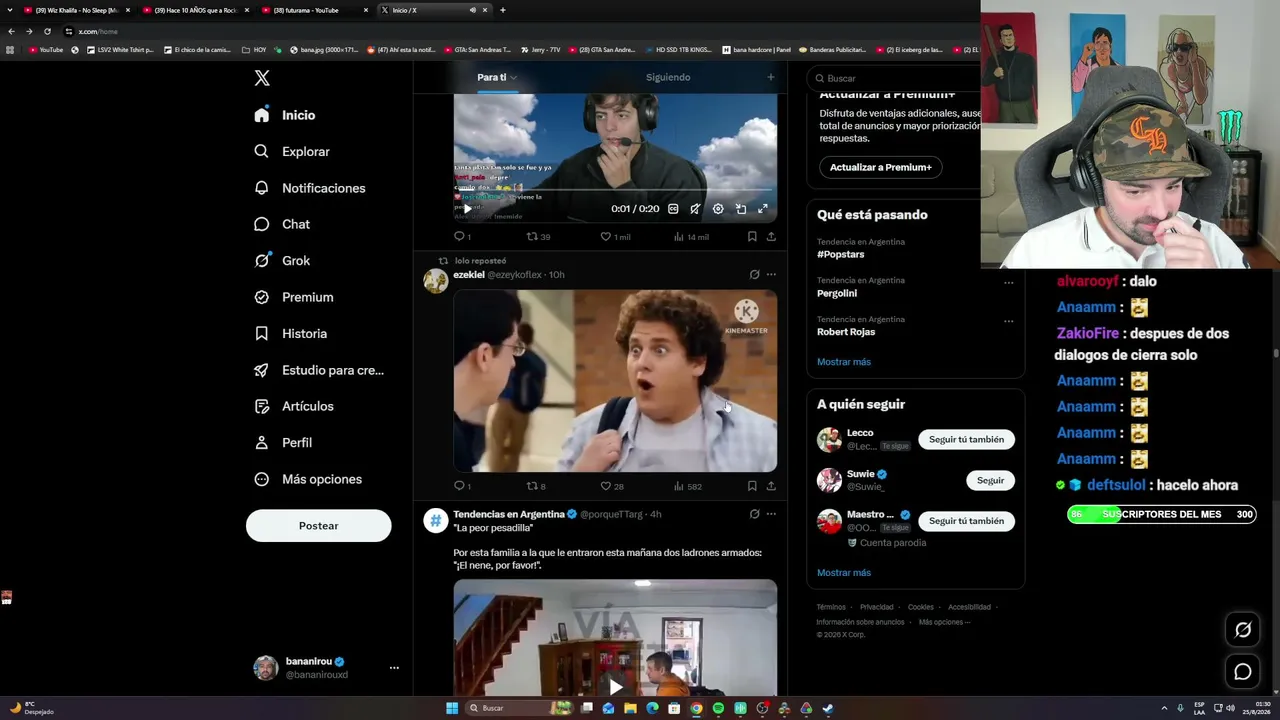Image resolution: width=1280 pixels, height=720 pixels.
Task: Open ezekiel's profile avatar
Action: 436,280
